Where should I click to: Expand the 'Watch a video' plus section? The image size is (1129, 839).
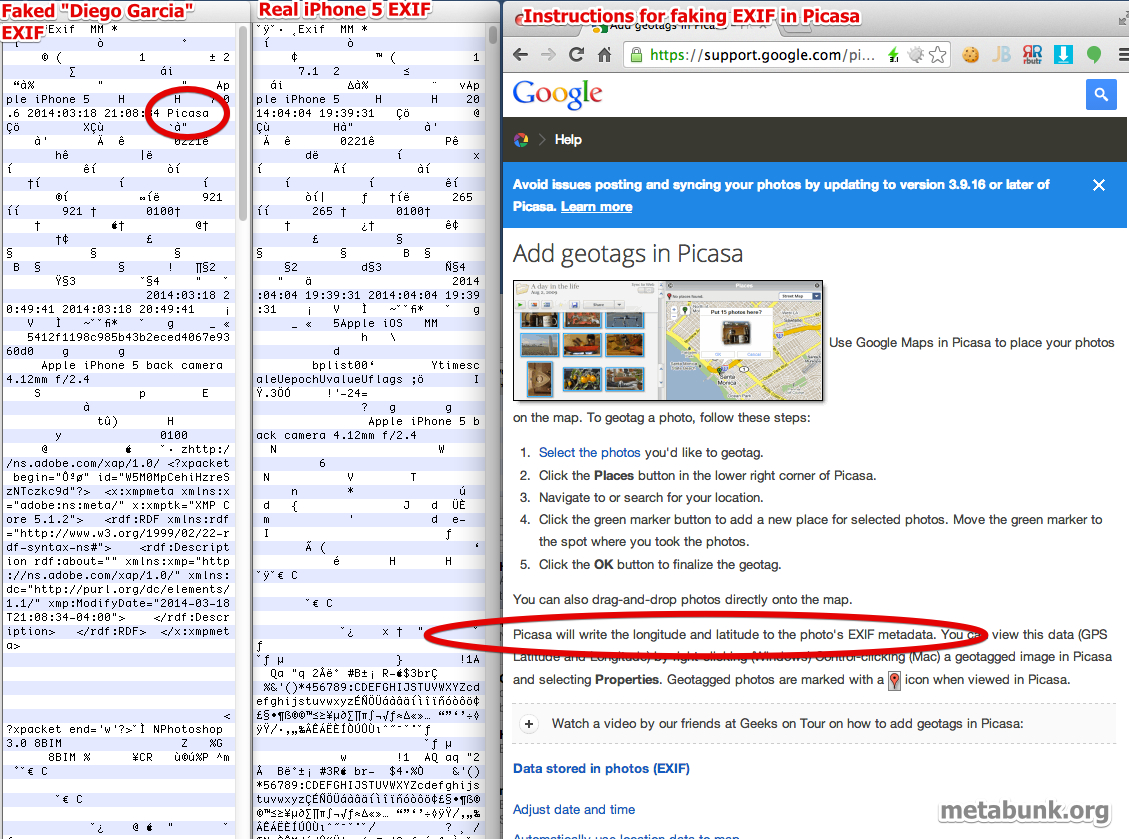click(x=529, y=724)
